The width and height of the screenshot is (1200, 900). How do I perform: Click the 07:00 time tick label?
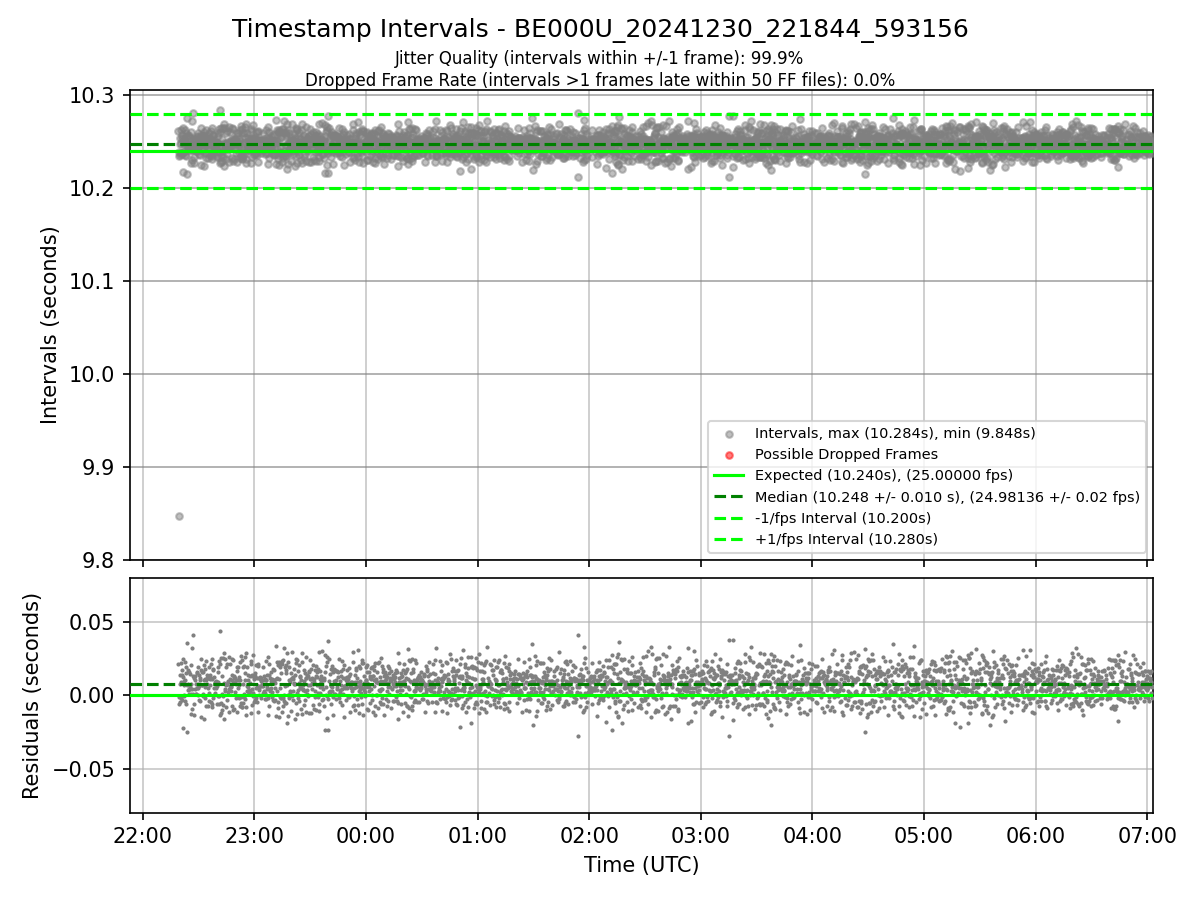pos(1146,835)
